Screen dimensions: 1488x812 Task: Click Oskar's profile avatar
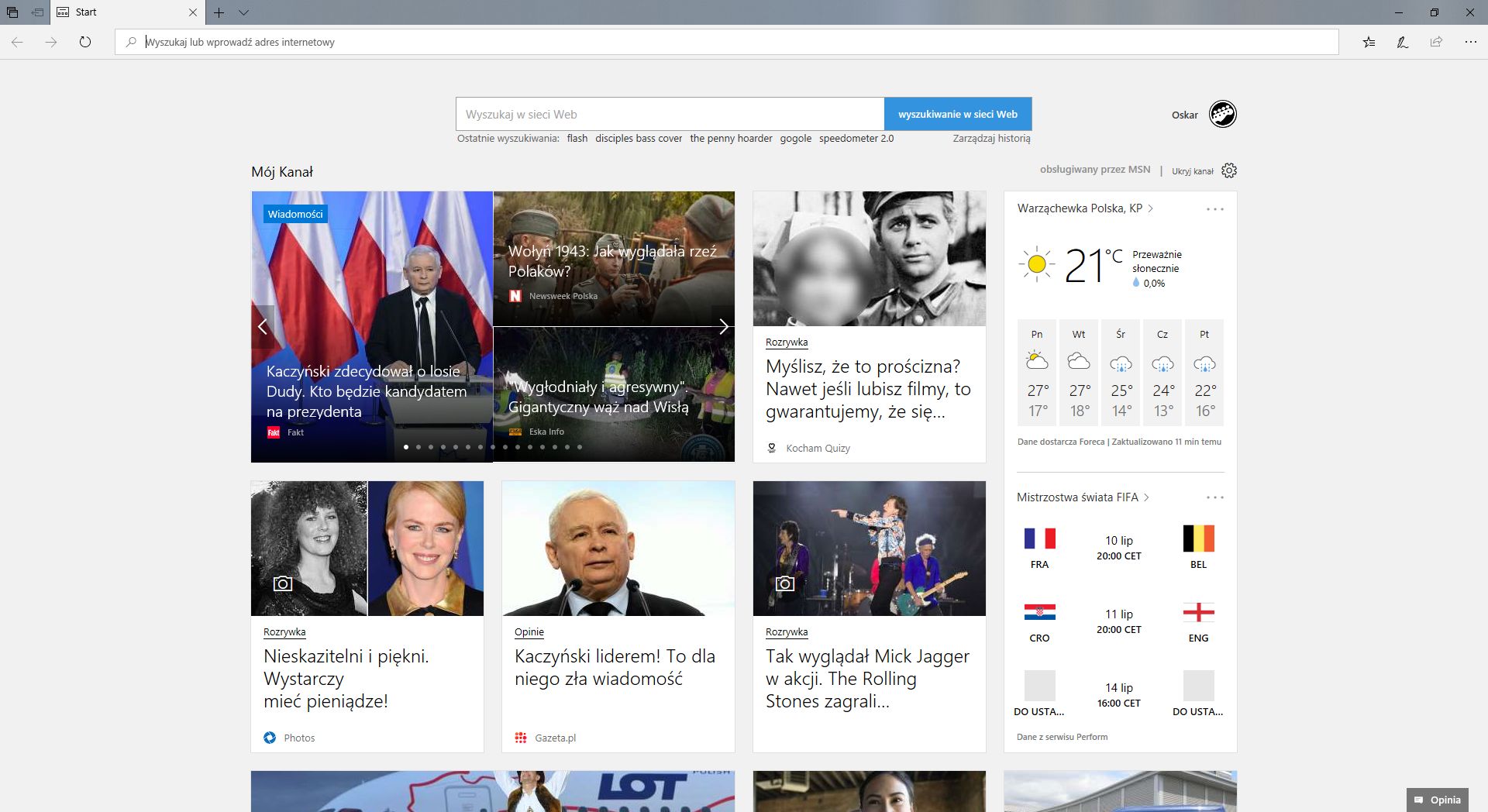coord(1223,113)
